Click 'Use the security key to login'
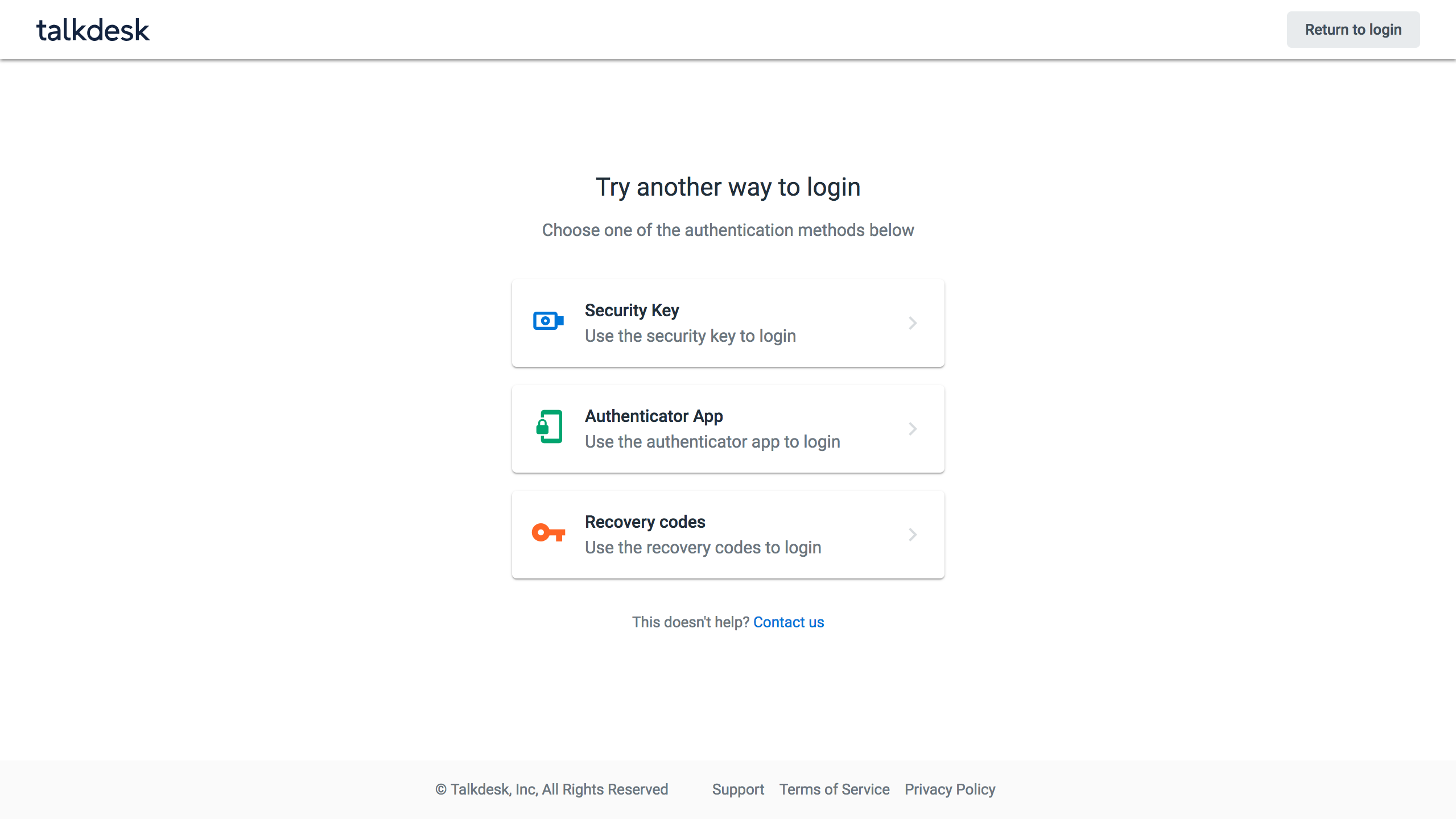The width and height of the screenshot is (1456, 819). coord(690,336)
